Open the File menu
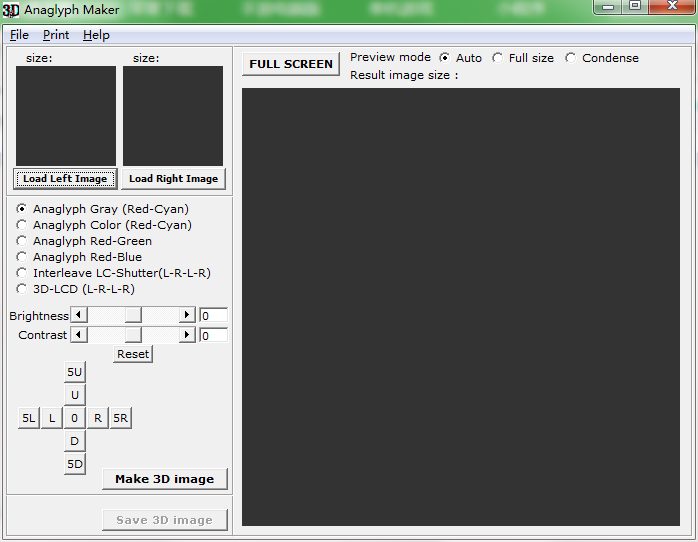Viewport: 698px width, 542px height. 19,35
